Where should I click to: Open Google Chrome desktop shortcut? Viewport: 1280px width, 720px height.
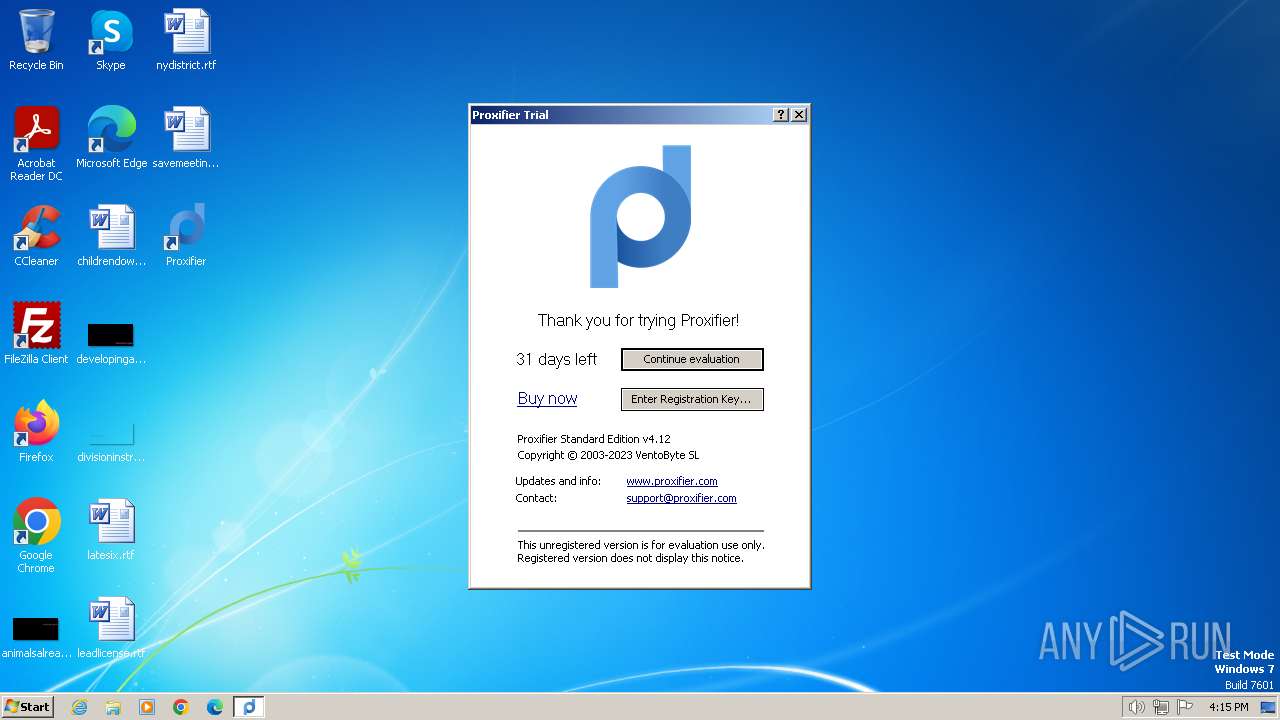(x=36, y=536)
